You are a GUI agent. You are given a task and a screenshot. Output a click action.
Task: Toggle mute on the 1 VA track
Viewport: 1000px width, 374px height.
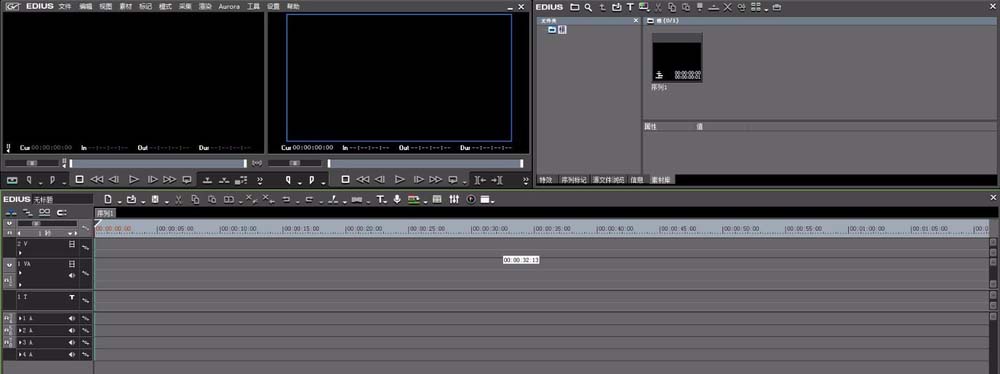tap(72, 275)
